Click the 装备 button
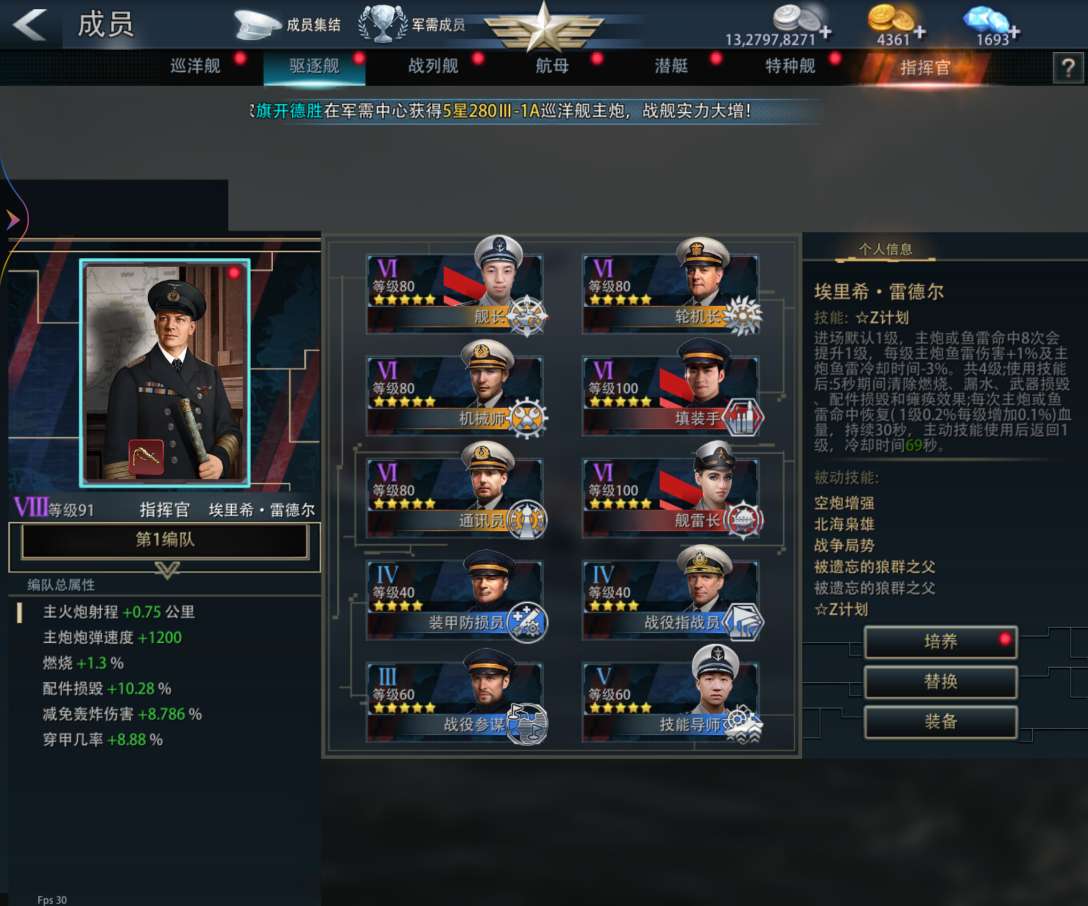This screenshot has height=906, width=1088. pyautogui.click(x=940, y=722)
